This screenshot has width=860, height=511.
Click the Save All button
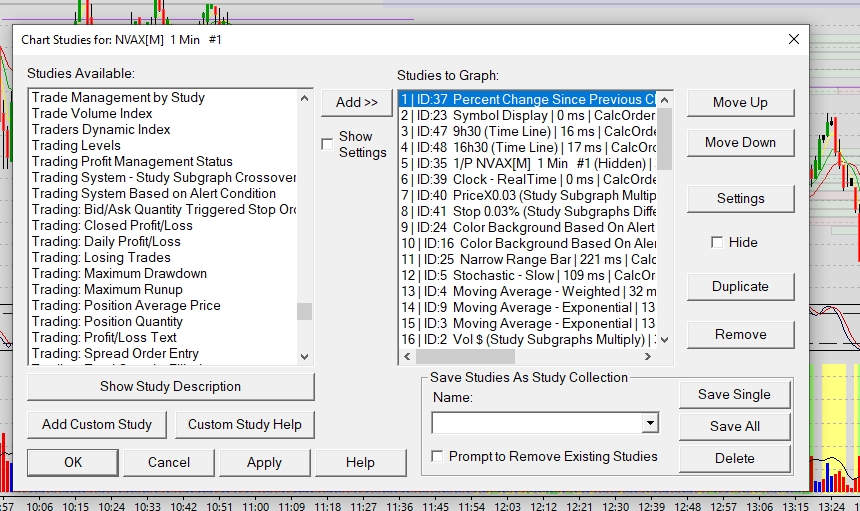click(734, 427)
